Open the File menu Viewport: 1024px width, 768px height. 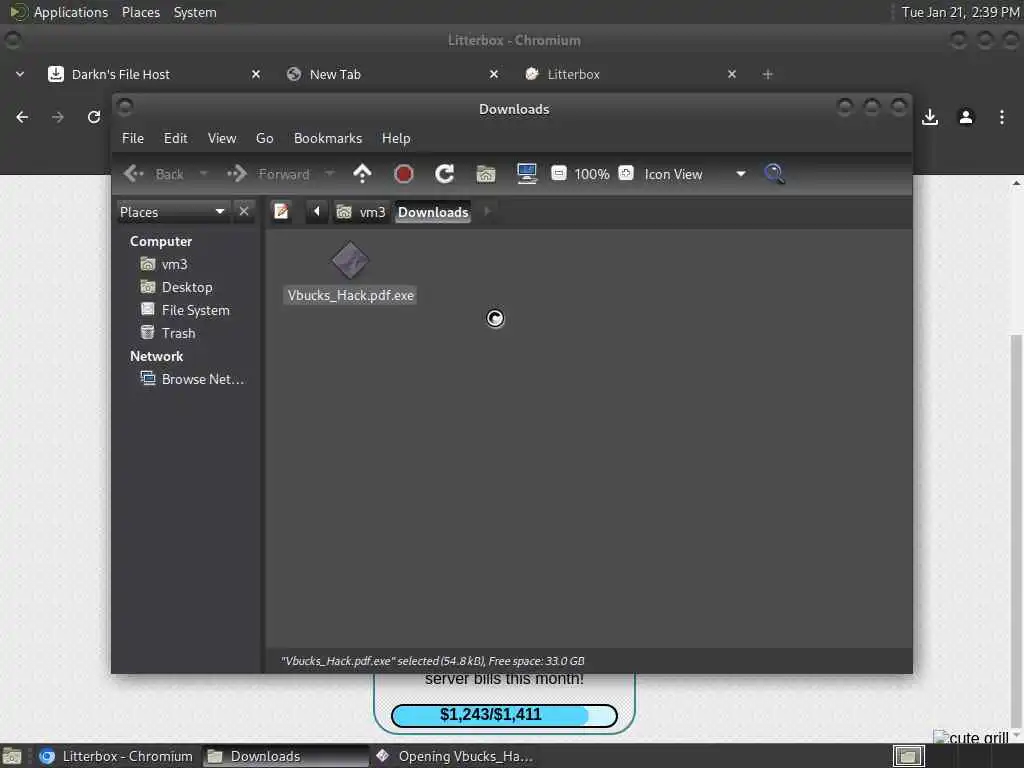click(133, 138)
